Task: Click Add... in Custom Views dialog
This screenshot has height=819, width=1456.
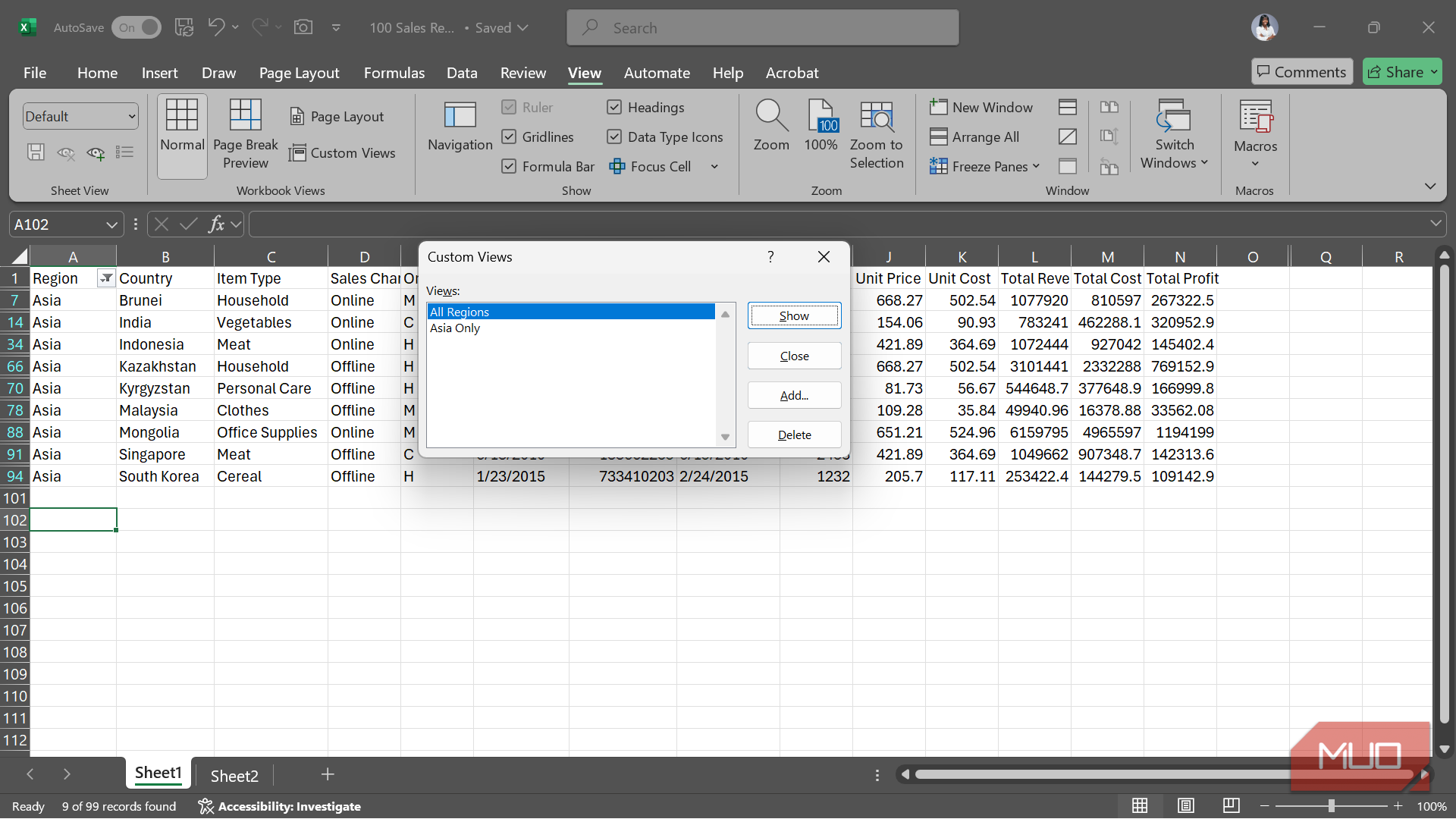Action: (794, 395)
